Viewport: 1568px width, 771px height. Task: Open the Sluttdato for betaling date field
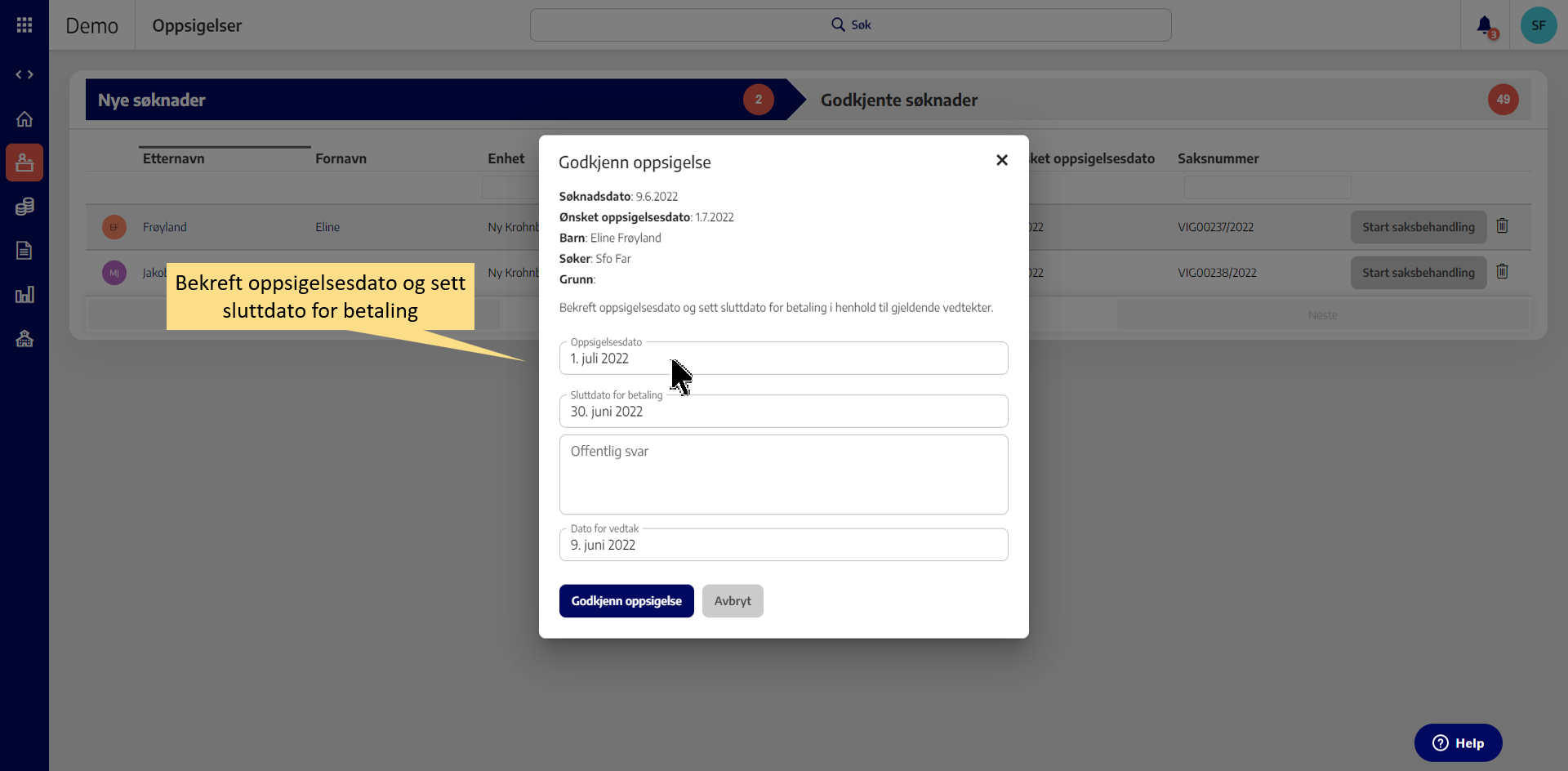(782, 412)
